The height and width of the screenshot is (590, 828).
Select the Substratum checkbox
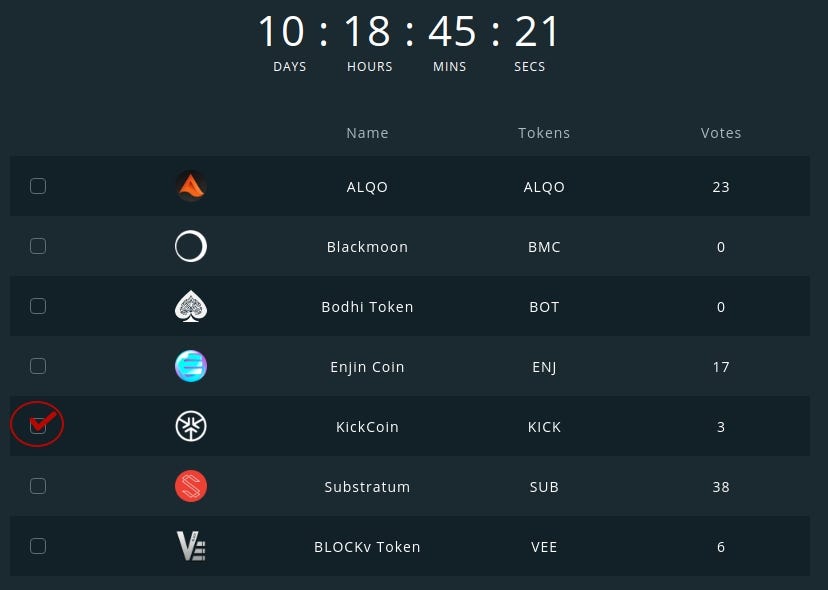38,486
